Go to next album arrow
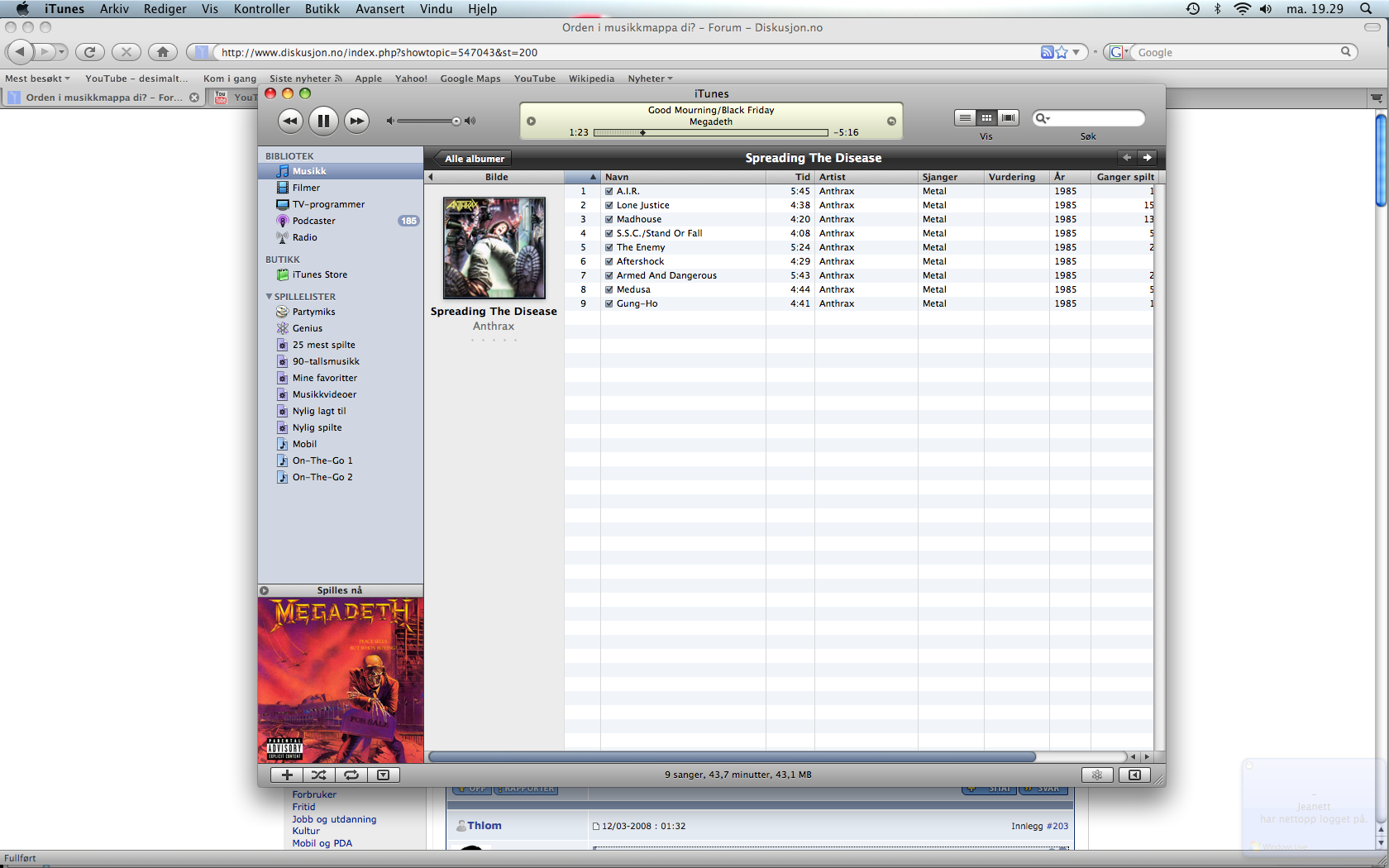 pyautogui.click(x=1147, y=158)
